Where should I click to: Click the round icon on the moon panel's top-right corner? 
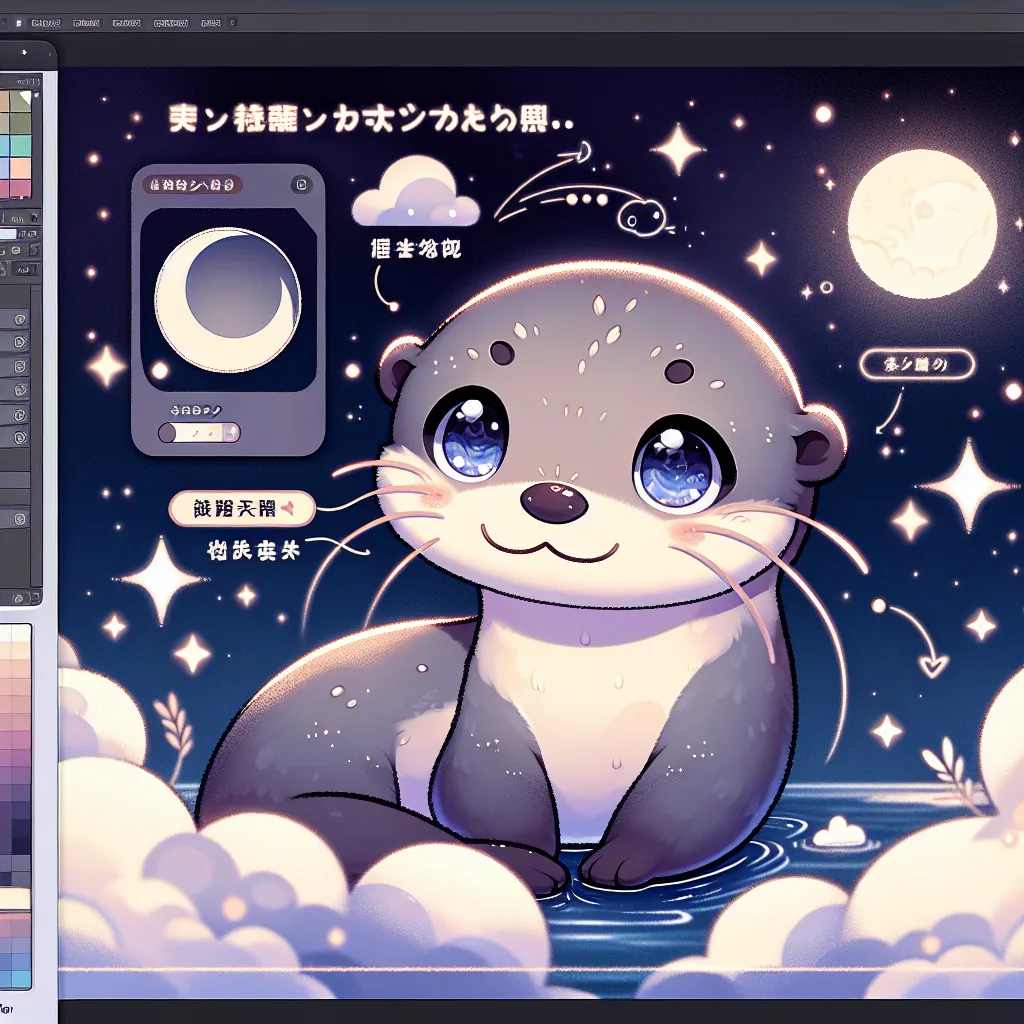[301, 185]
